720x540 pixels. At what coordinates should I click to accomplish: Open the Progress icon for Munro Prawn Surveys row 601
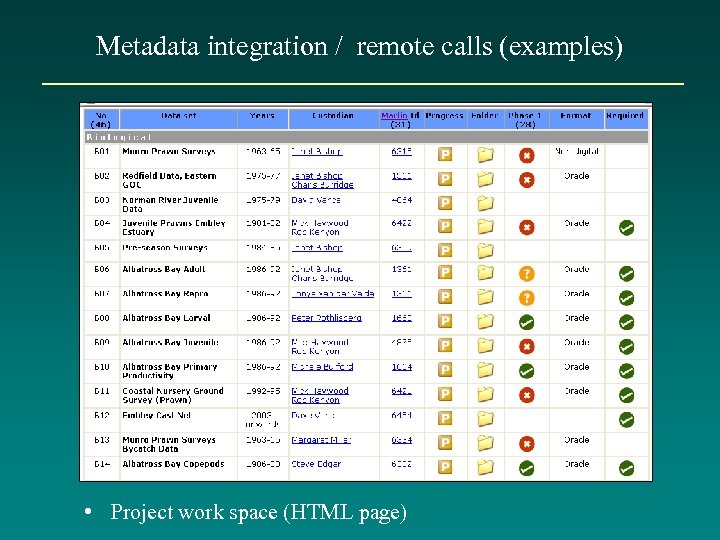444,154
